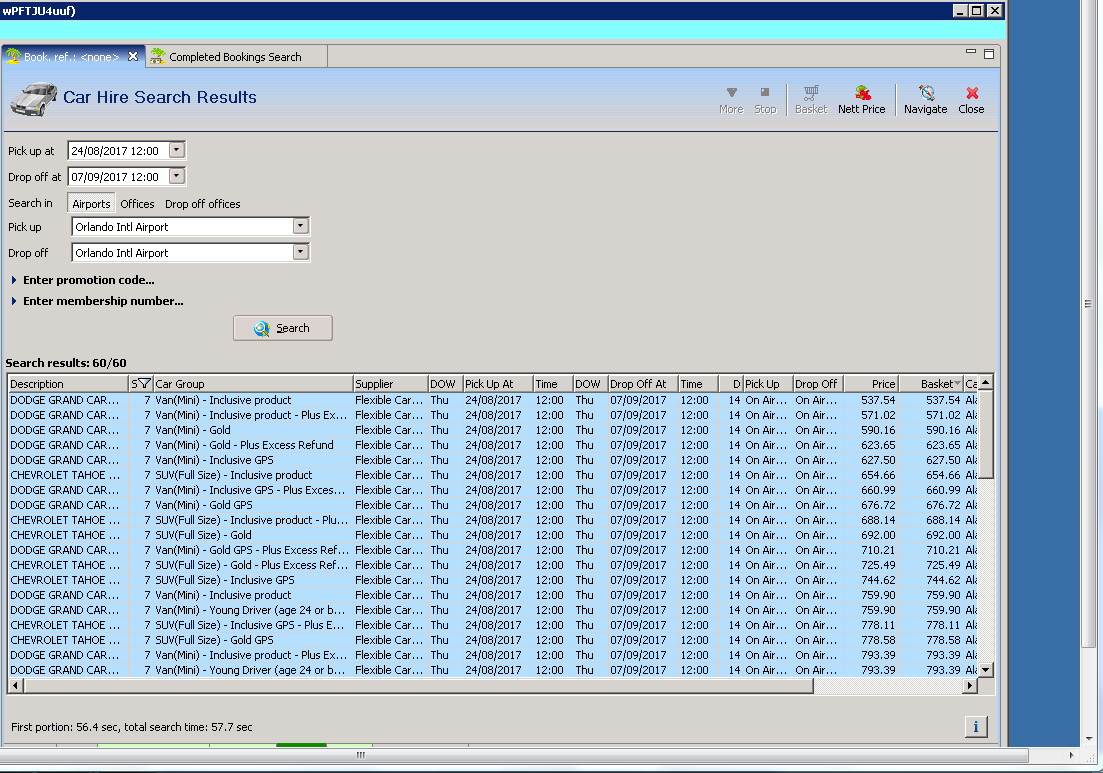Expand Enter membership number section
1103x773 pixels.
pyautogui.click(x=97, y=301)
